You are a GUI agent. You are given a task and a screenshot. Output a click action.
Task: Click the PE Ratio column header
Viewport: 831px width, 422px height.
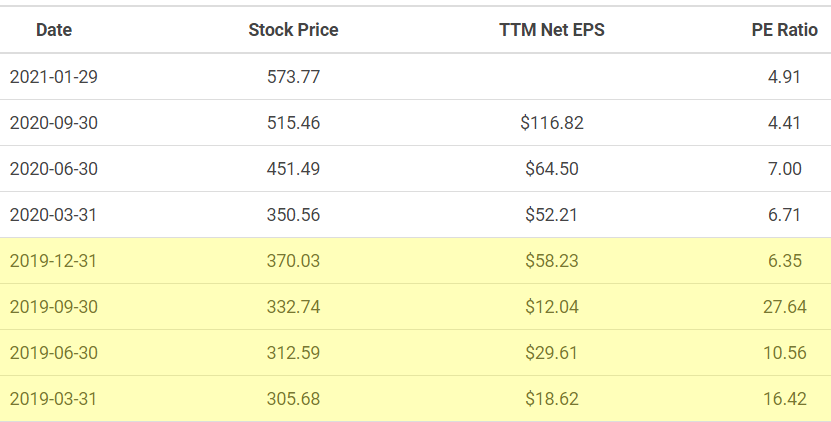click(x=784, y=30)
